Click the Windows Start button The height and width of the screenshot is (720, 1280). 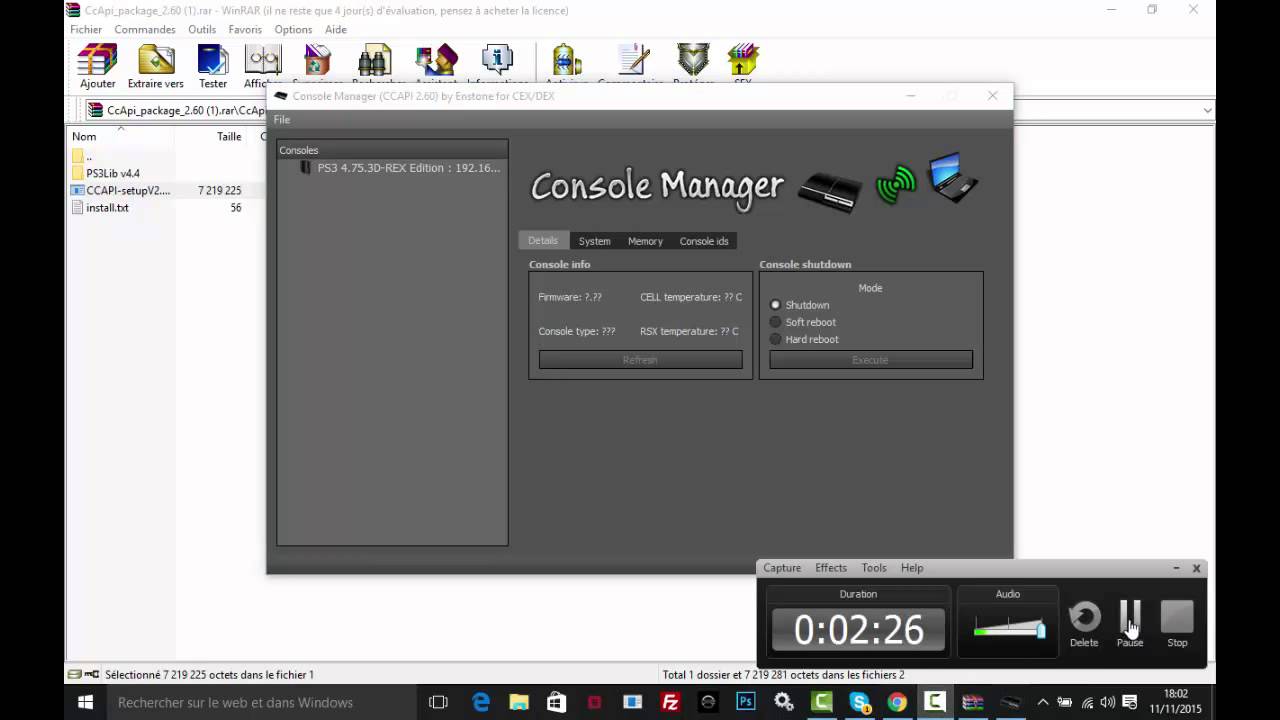tap(85, 702)
